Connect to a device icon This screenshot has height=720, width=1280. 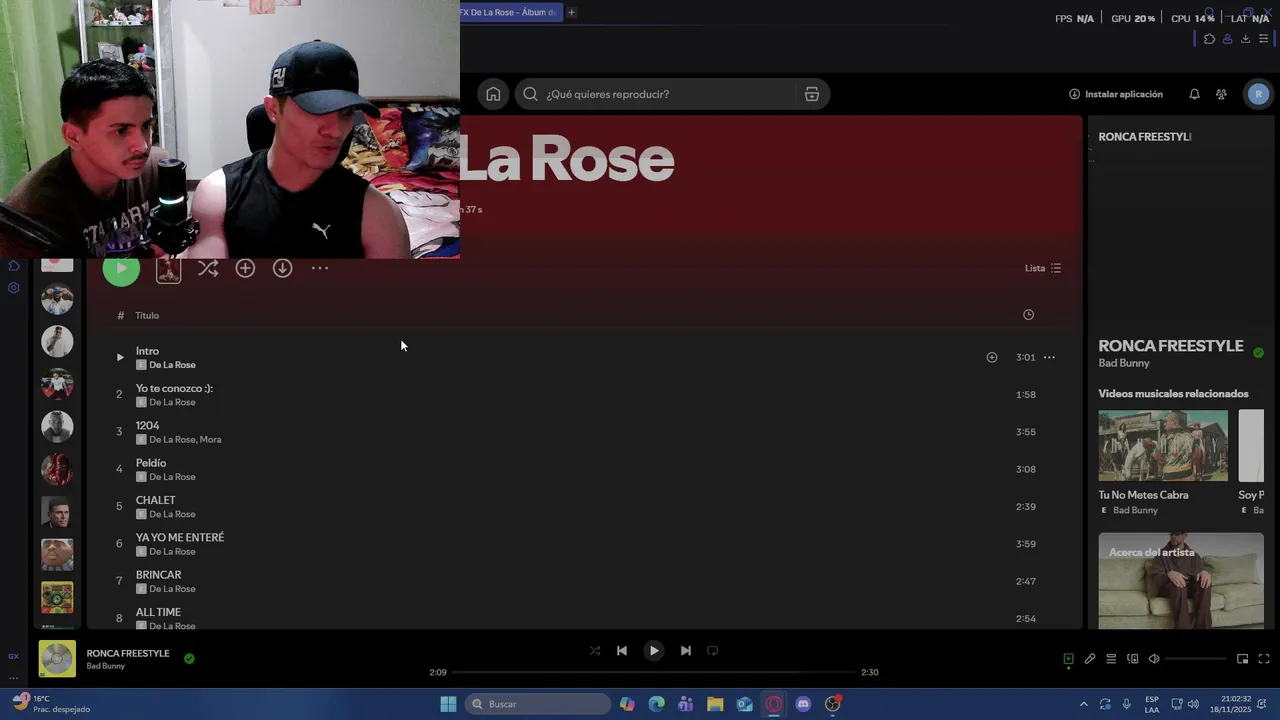click(1133, 659)
